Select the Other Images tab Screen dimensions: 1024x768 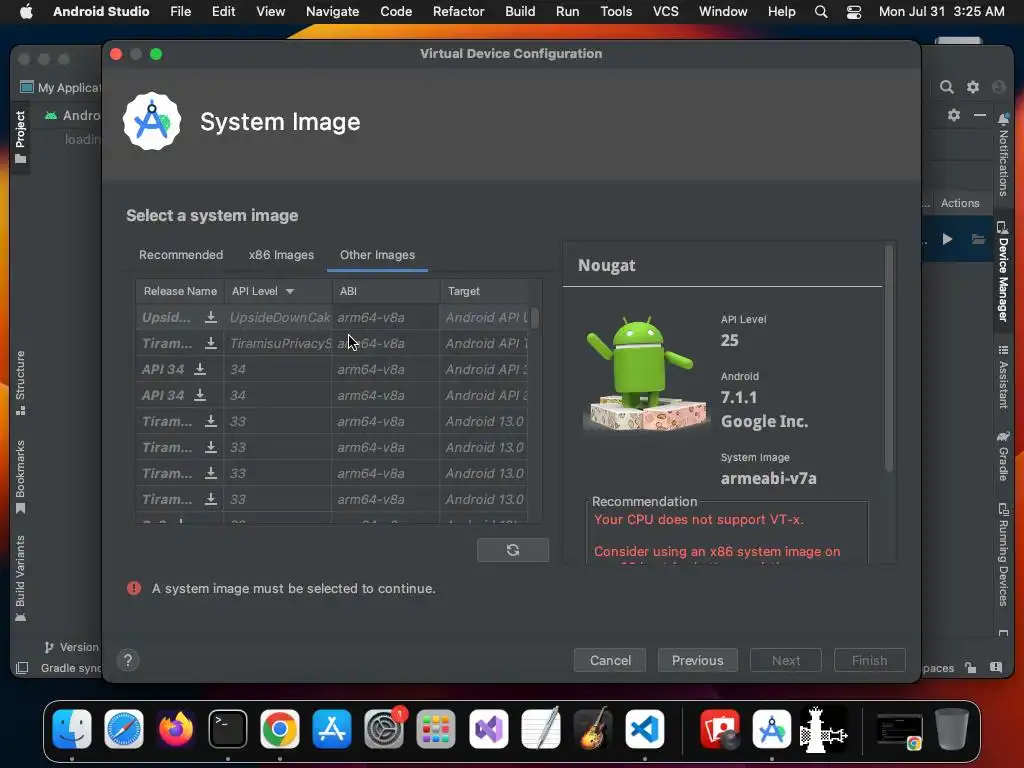point(377,255)
